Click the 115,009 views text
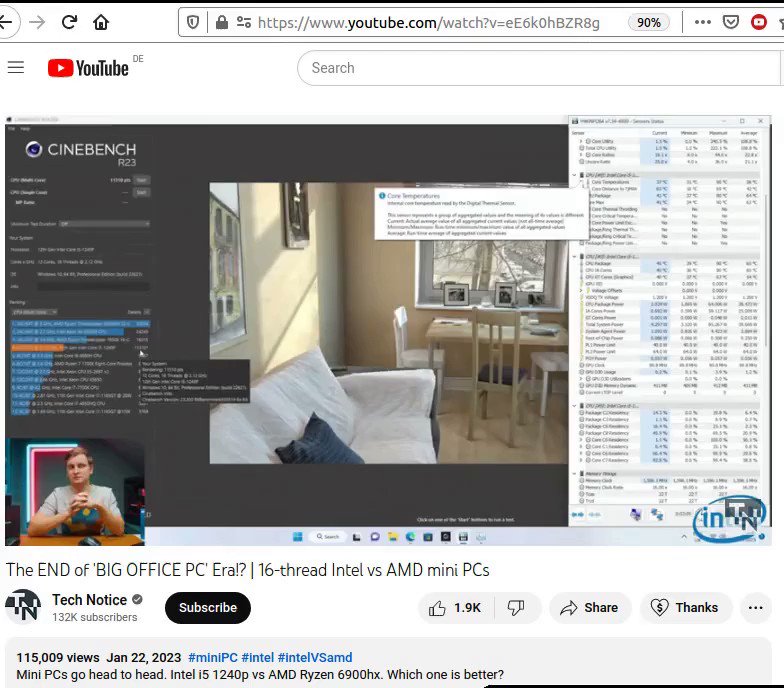Image resolution: width=784 pixels, height=688 pixels. coord(58,657)
